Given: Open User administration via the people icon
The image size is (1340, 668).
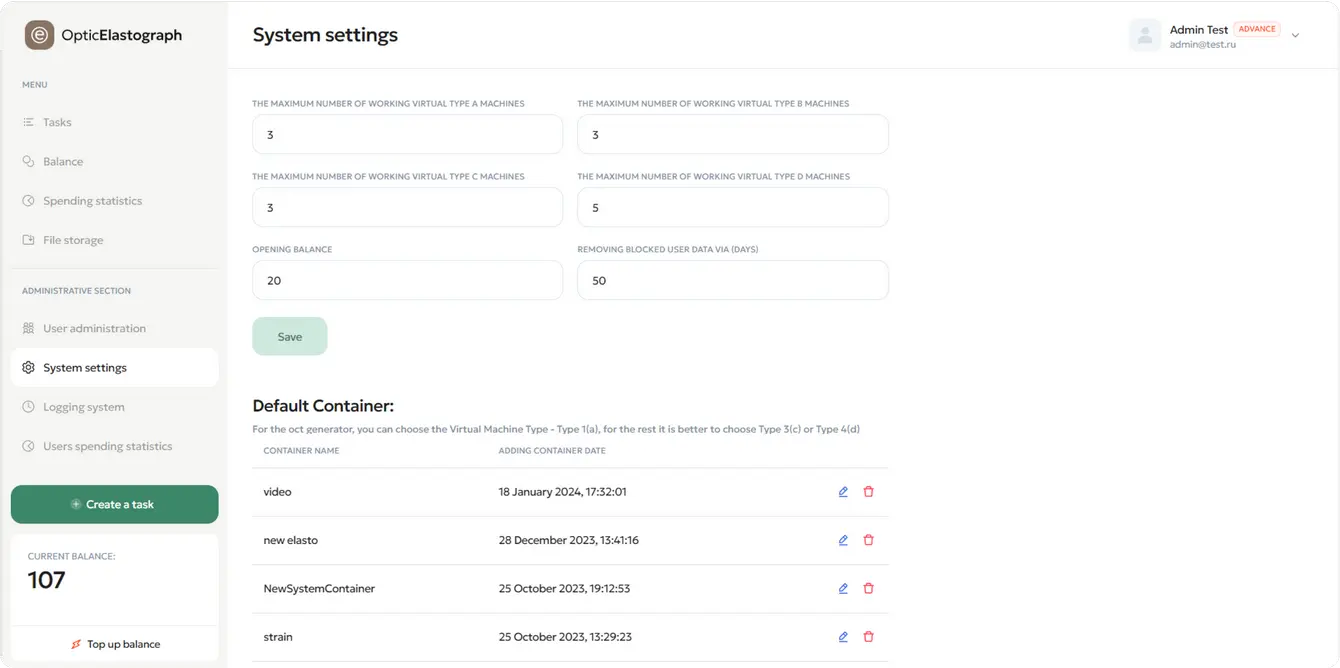Looking at the screenshot, I should click(27, 328).
